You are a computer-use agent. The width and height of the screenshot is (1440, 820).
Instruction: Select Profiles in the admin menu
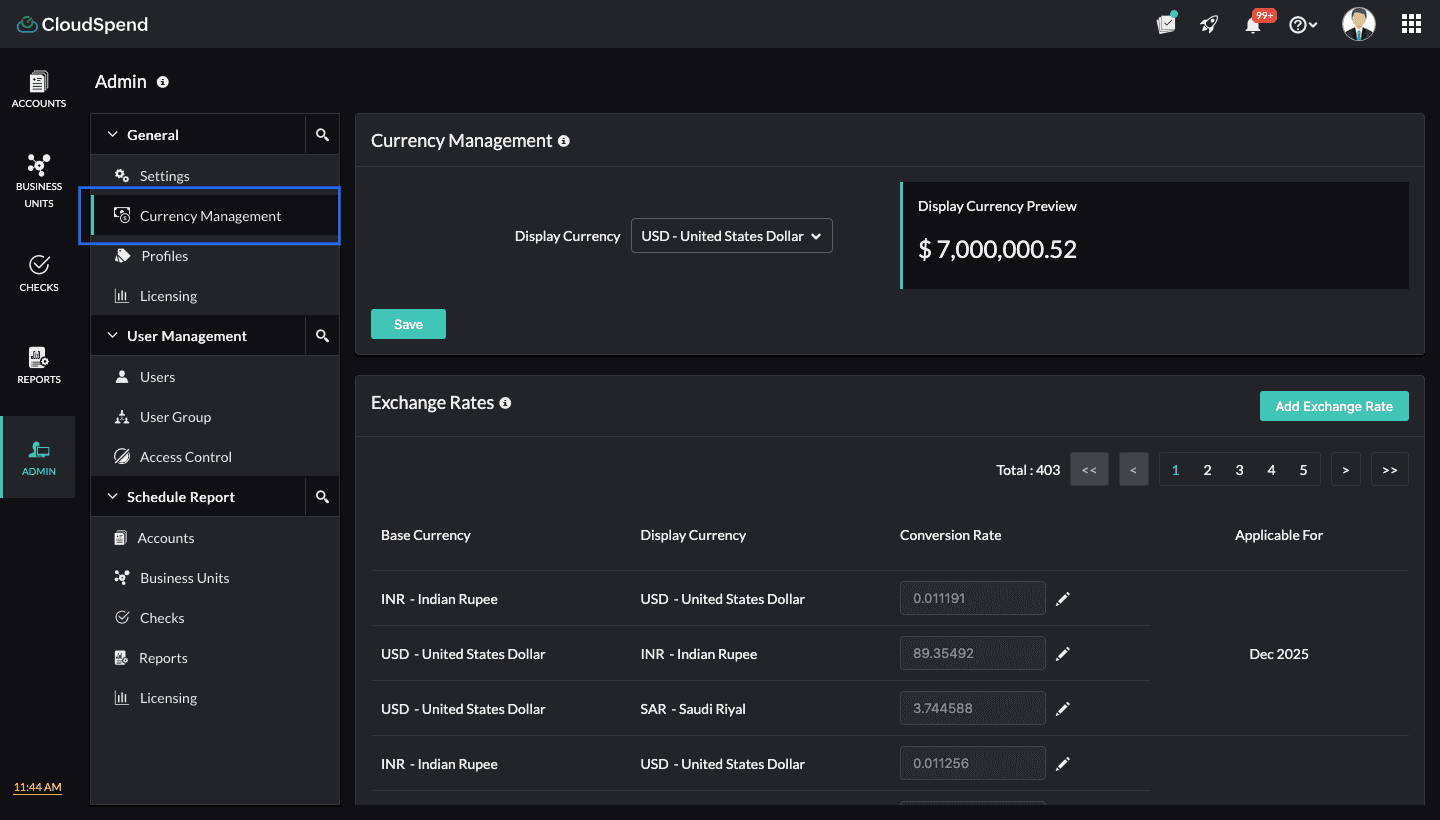coord(166,256)
